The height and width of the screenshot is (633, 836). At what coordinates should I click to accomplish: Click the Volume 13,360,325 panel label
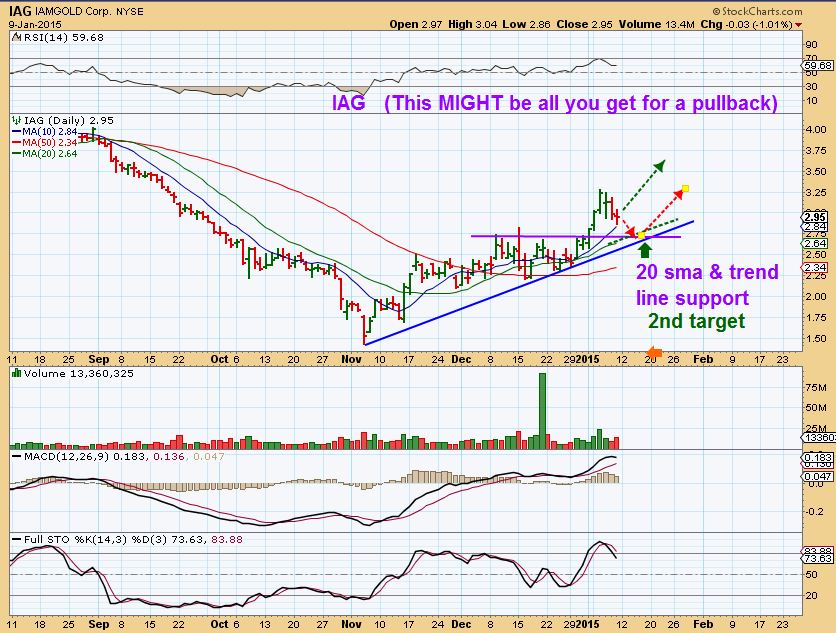click(78, 373)
